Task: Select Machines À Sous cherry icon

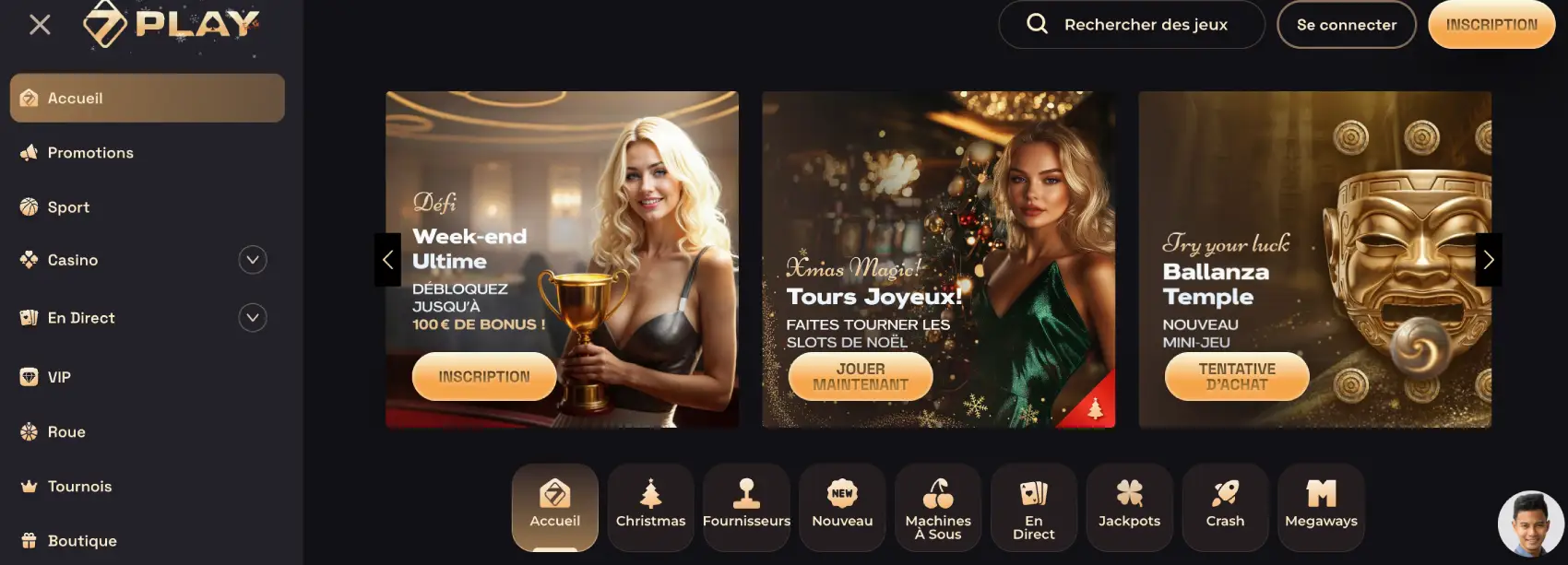Action: tap(938, 494)
